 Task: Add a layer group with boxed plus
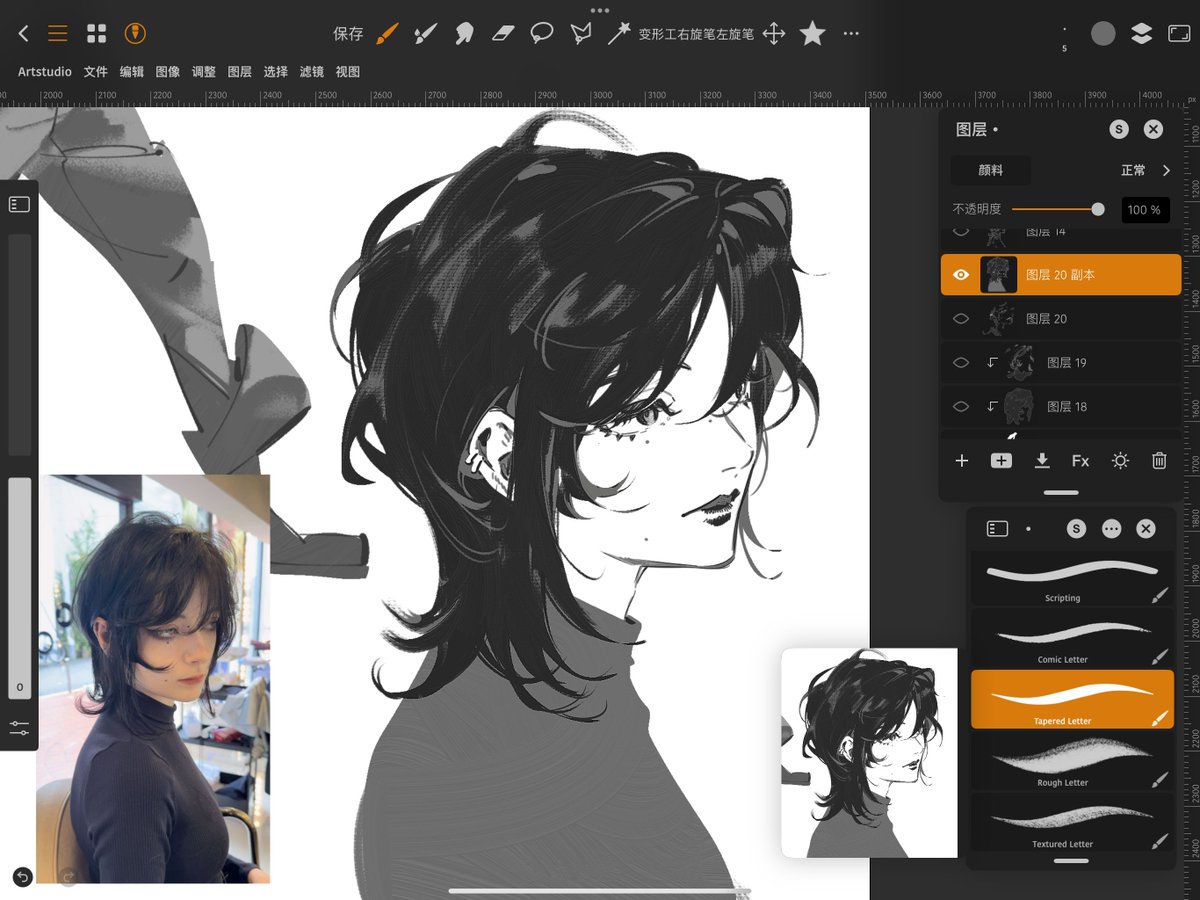point(1001,461)
